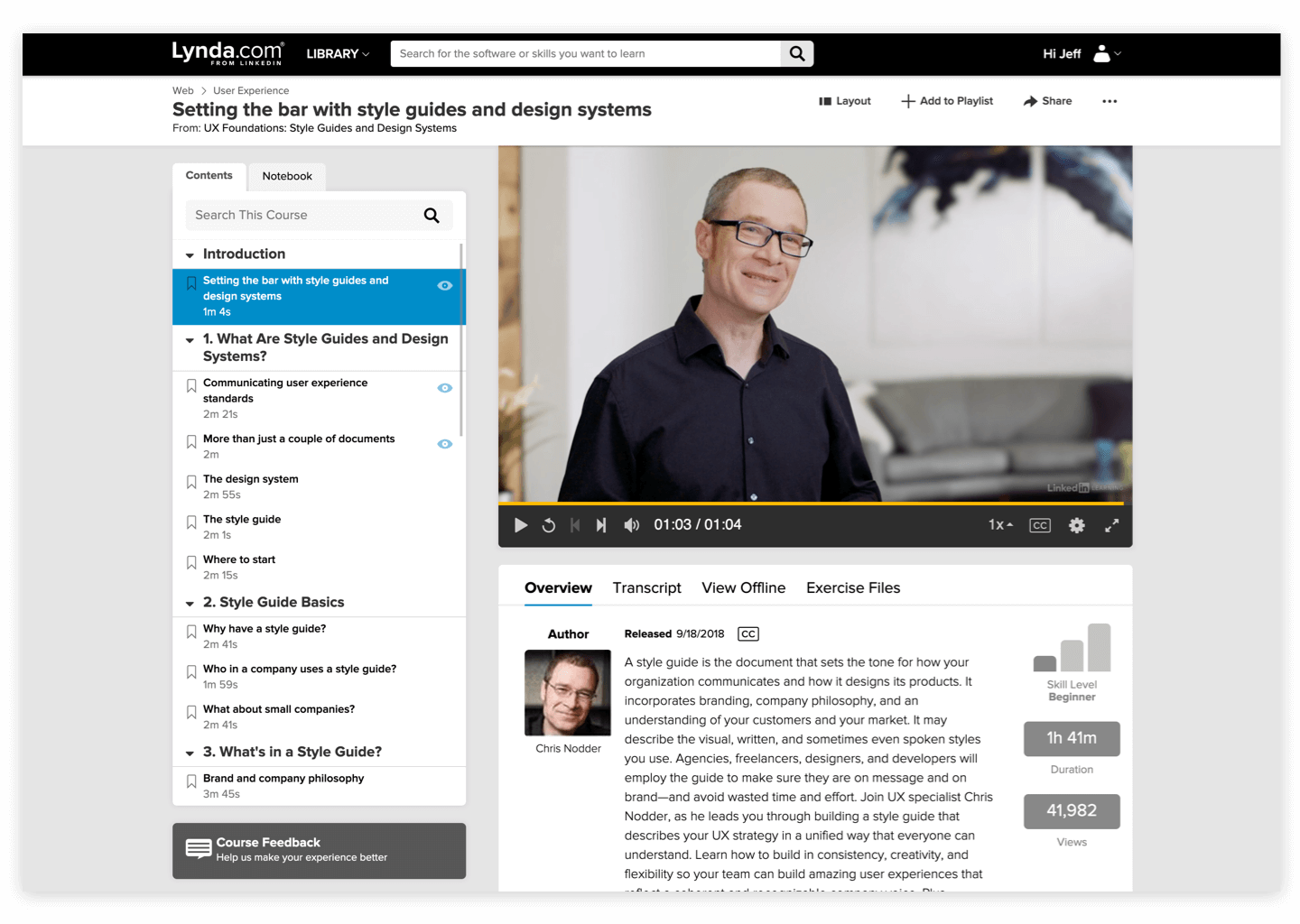
Task: Switch to the Contents tab
Action: click(209, 176)
